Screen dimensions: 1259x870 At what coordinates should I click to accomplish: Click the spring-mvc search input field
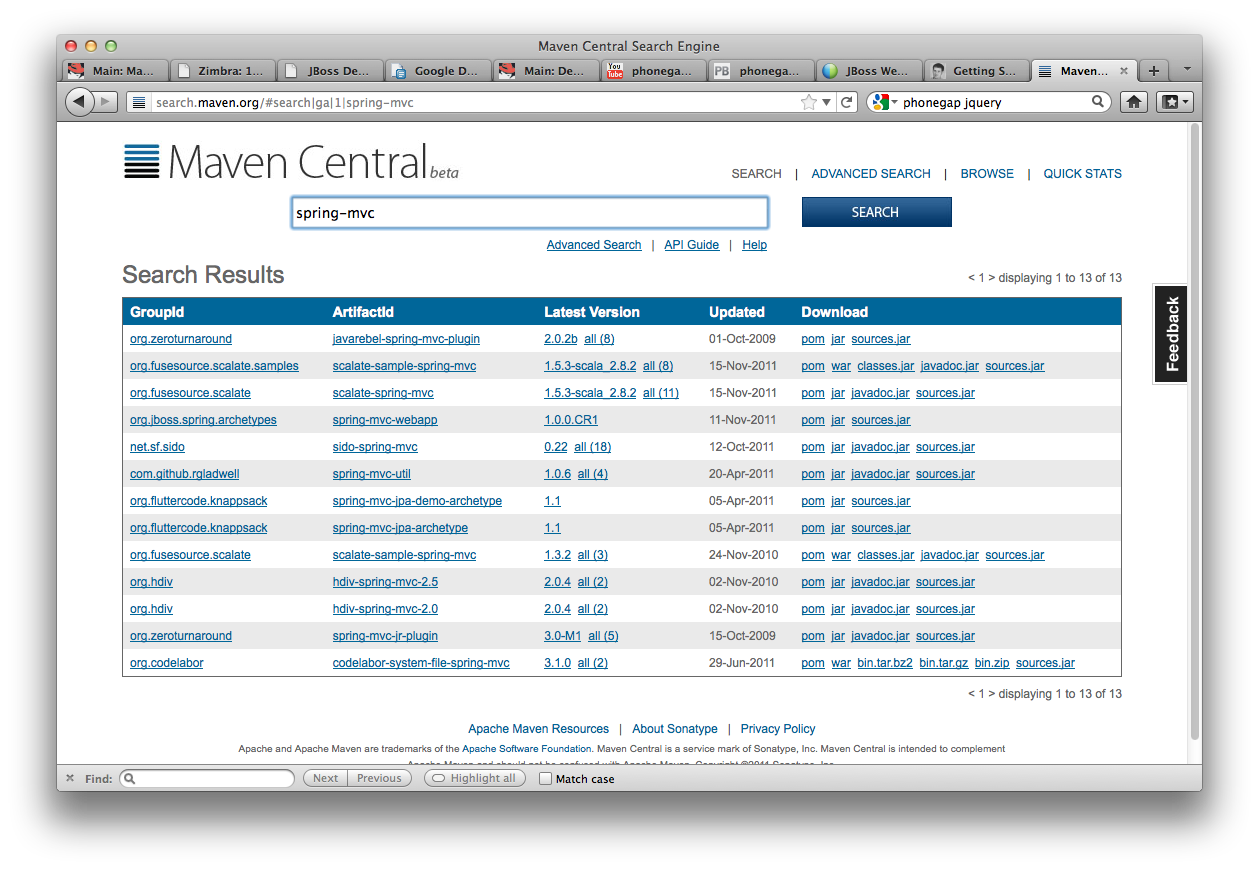530,213
